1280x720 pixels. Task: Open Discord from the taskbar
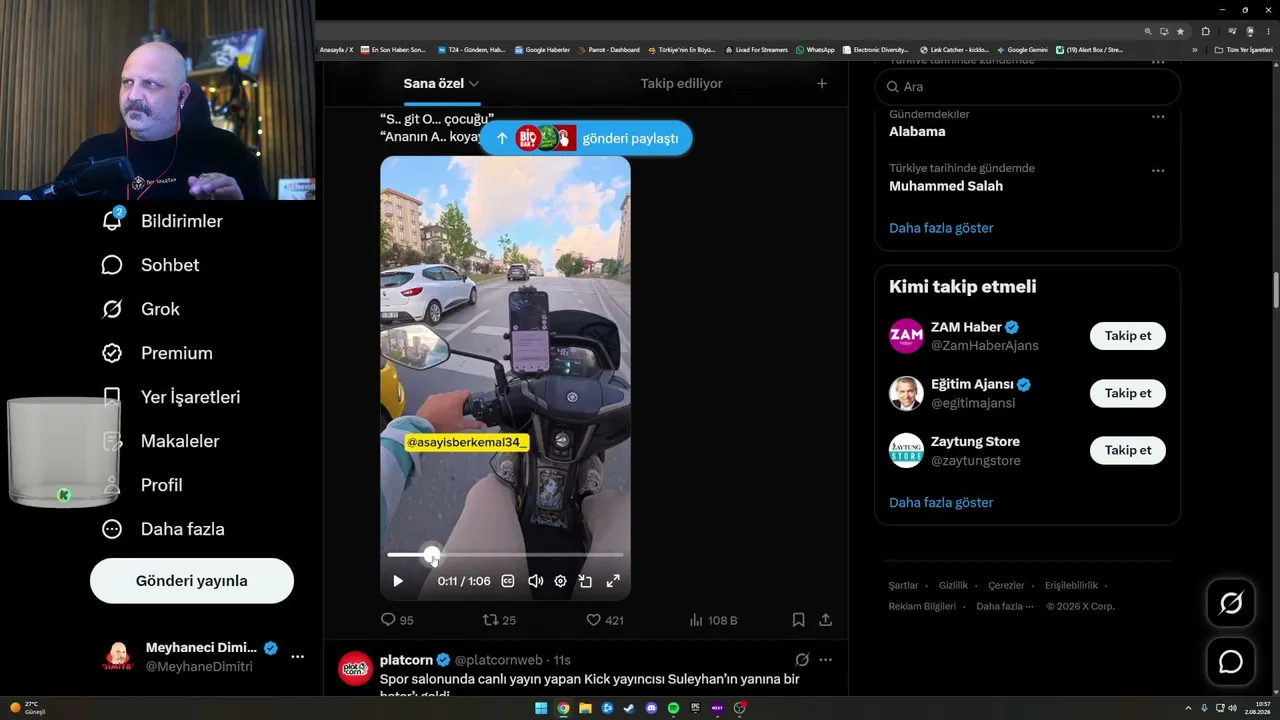(x=651, y=709)
